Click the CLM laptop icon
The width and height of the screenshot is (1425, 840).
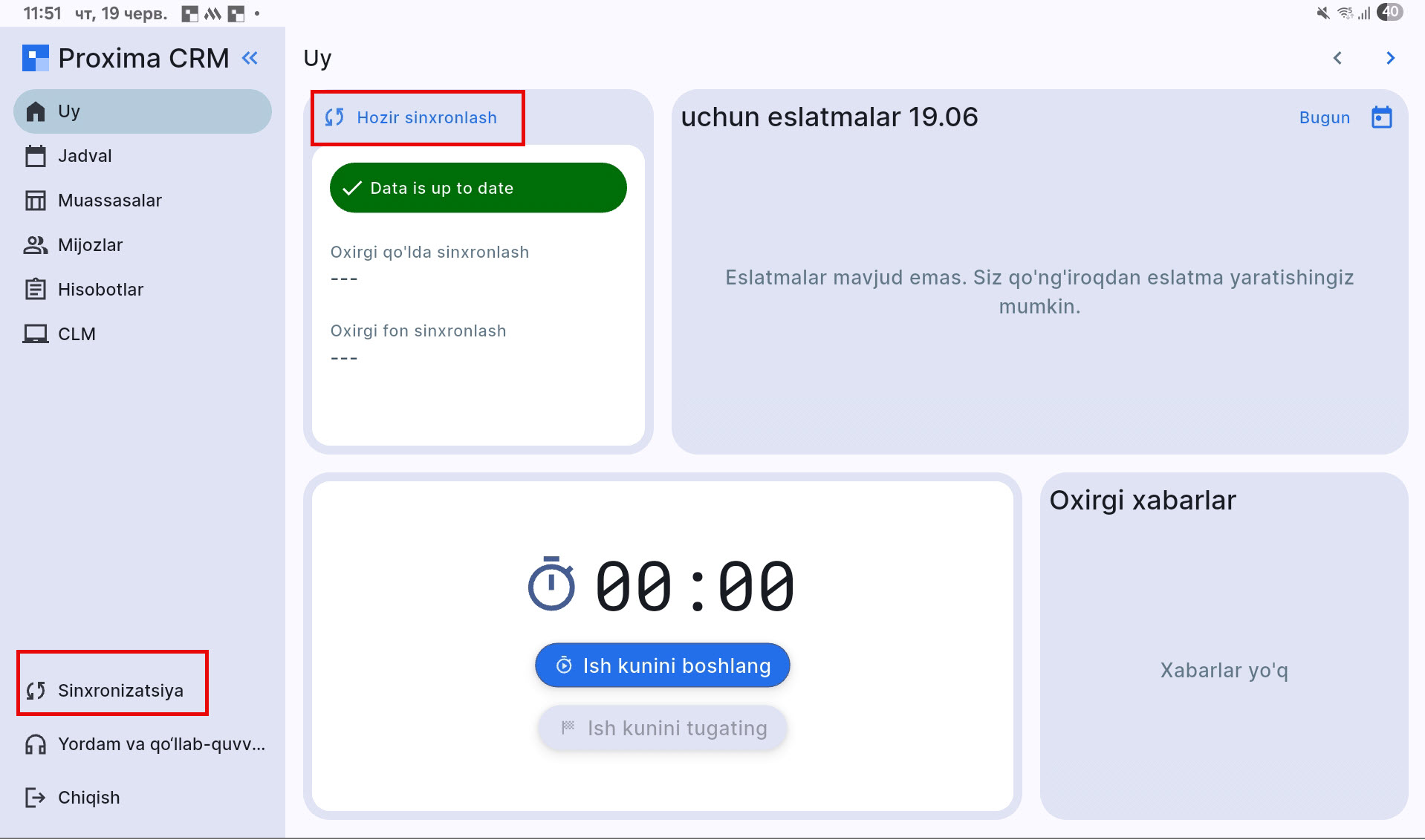tap(35, 334)
